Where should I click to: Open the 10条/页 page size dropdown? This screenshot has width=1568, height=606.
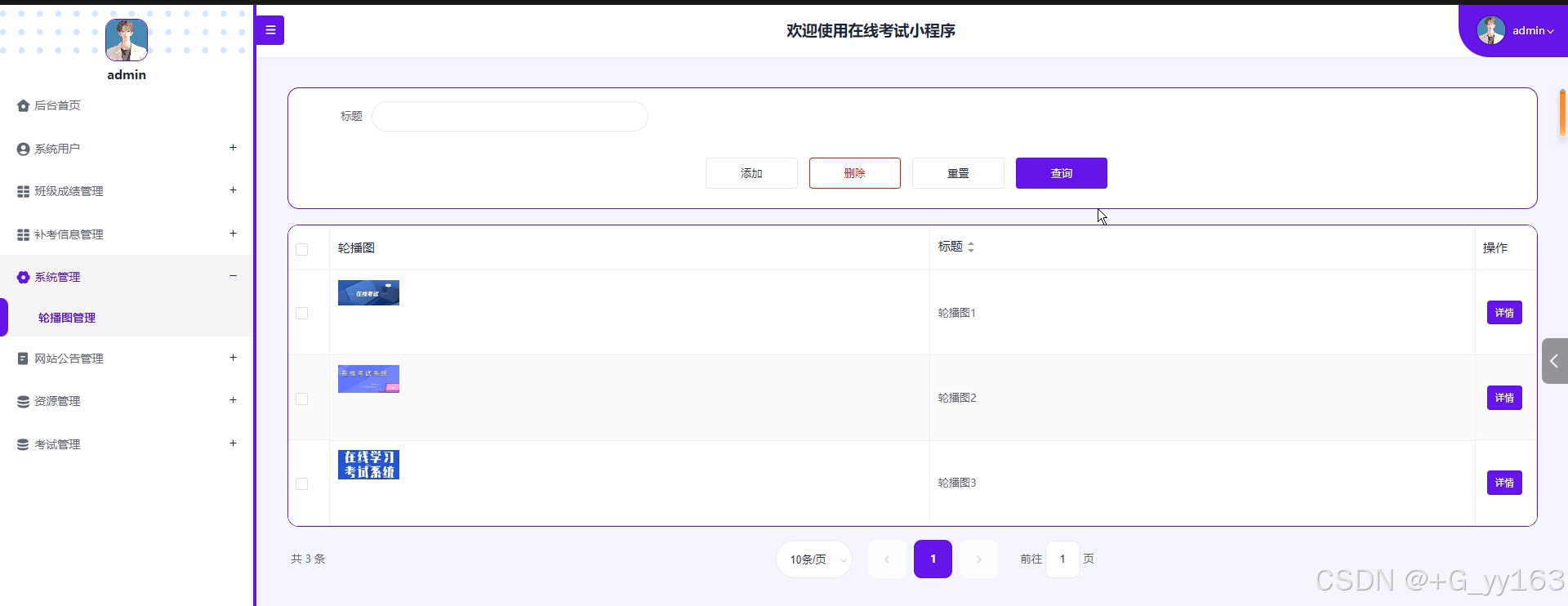[x=814, y=559]
